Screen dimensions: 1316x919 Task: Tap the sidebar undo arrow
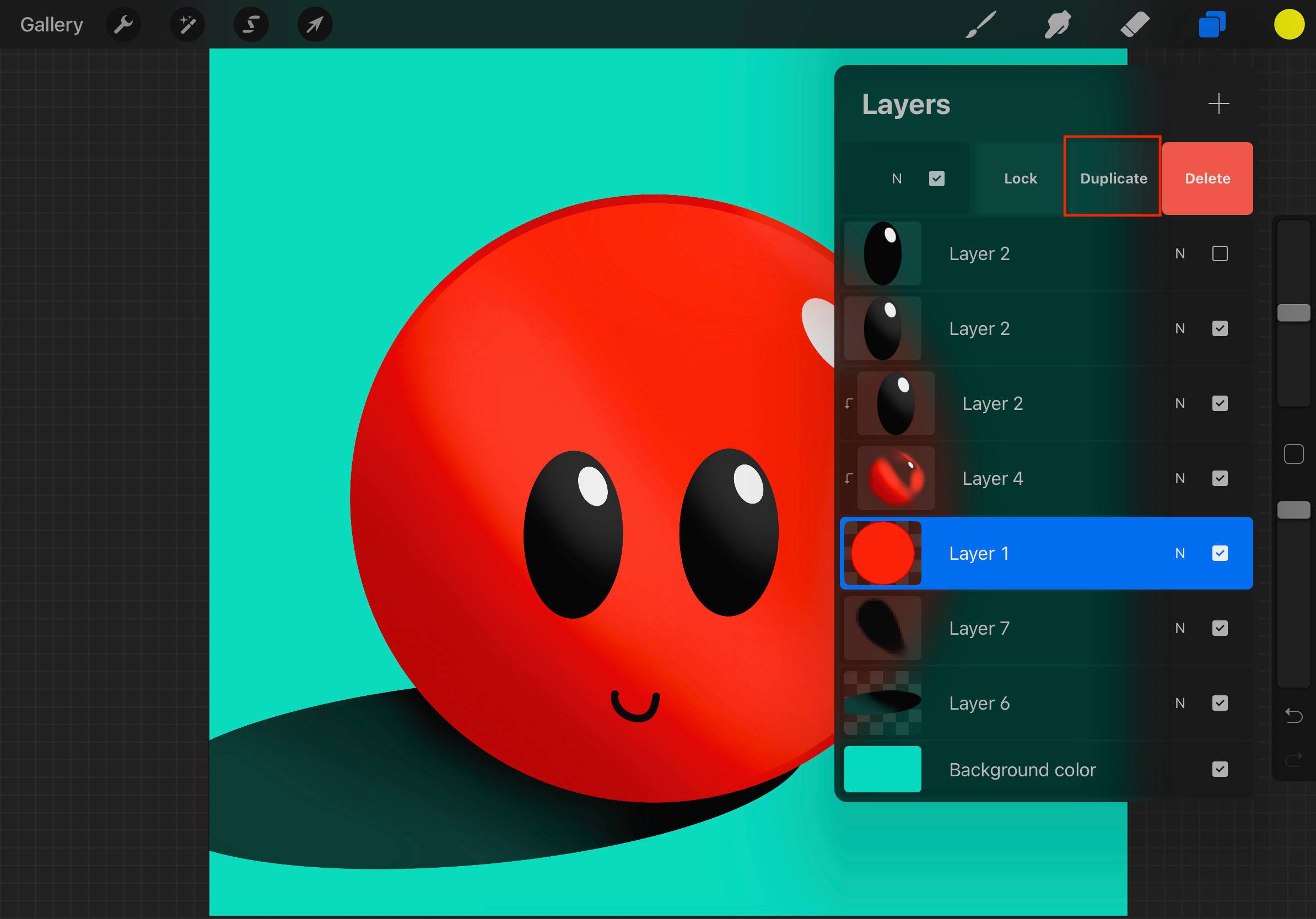point(1293,715)
